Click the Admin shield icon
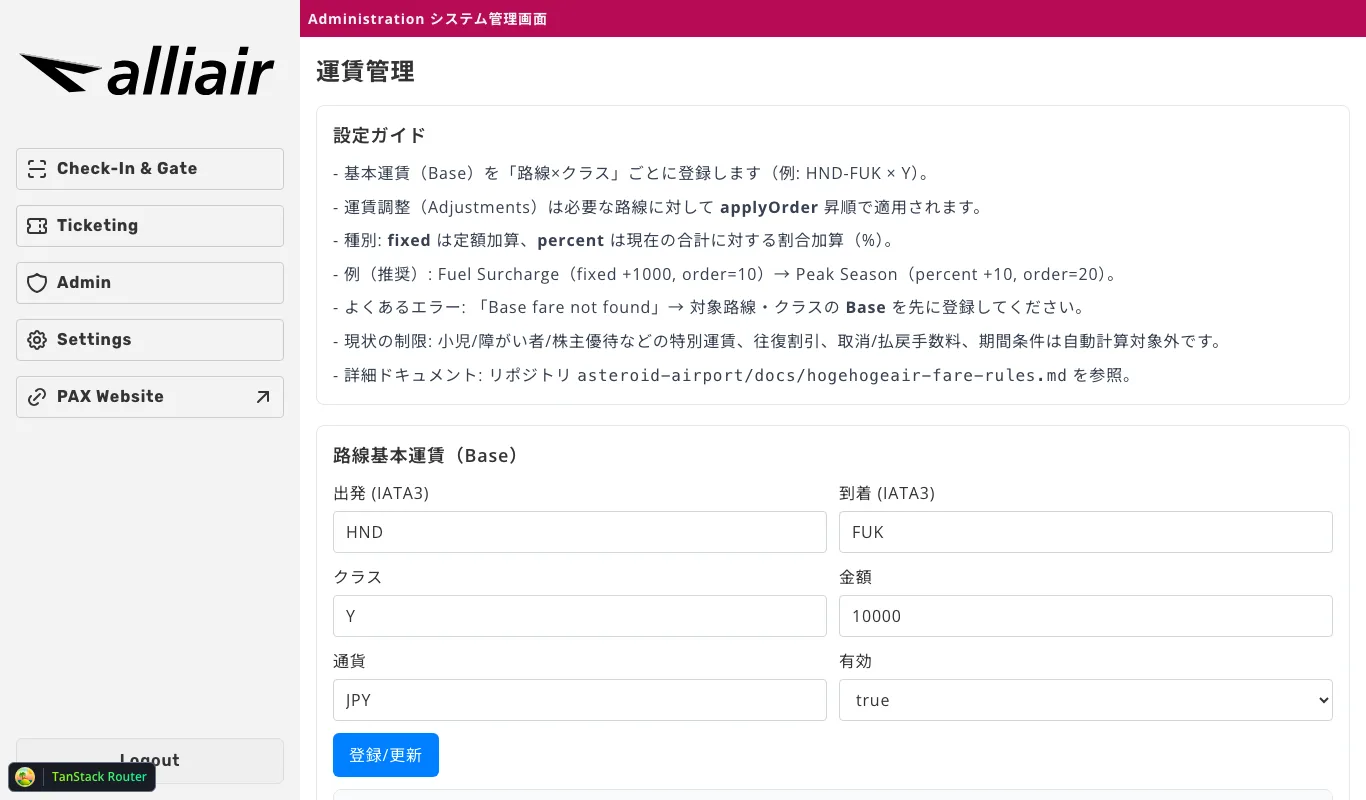 [37, 282]
